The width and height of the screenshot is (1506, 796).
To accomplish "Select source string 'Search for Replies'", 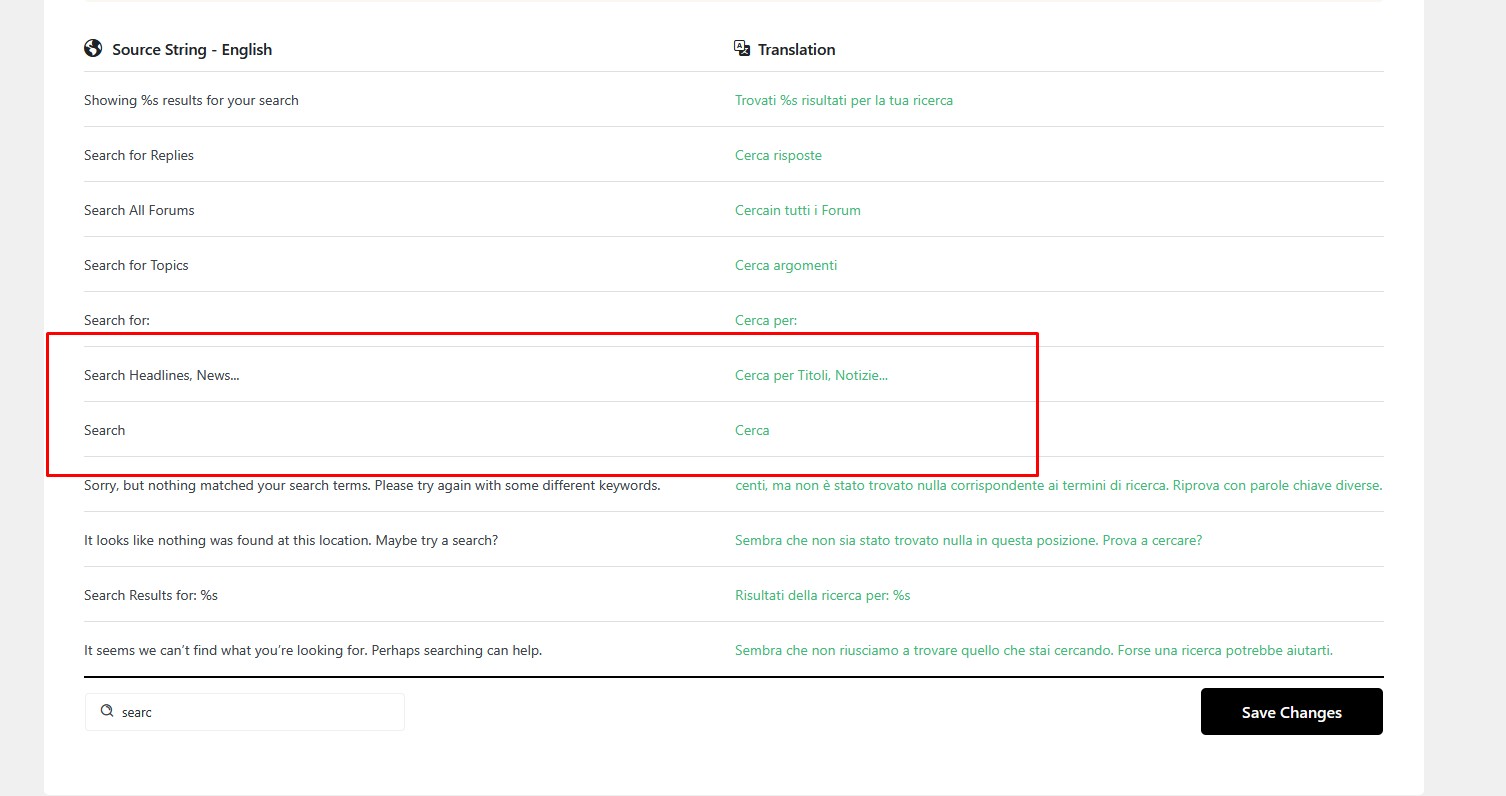I will click(139, 155).
